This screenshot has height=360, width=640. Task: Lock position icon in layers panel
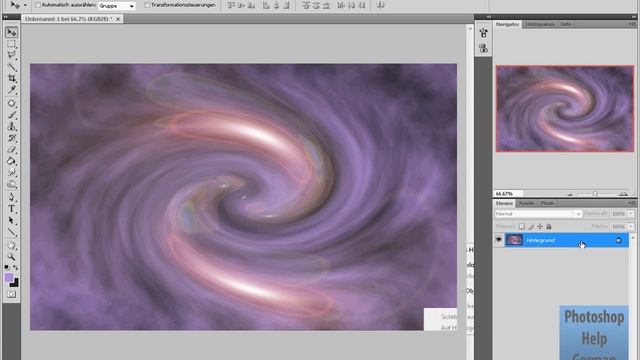click(x=540, y=226)
